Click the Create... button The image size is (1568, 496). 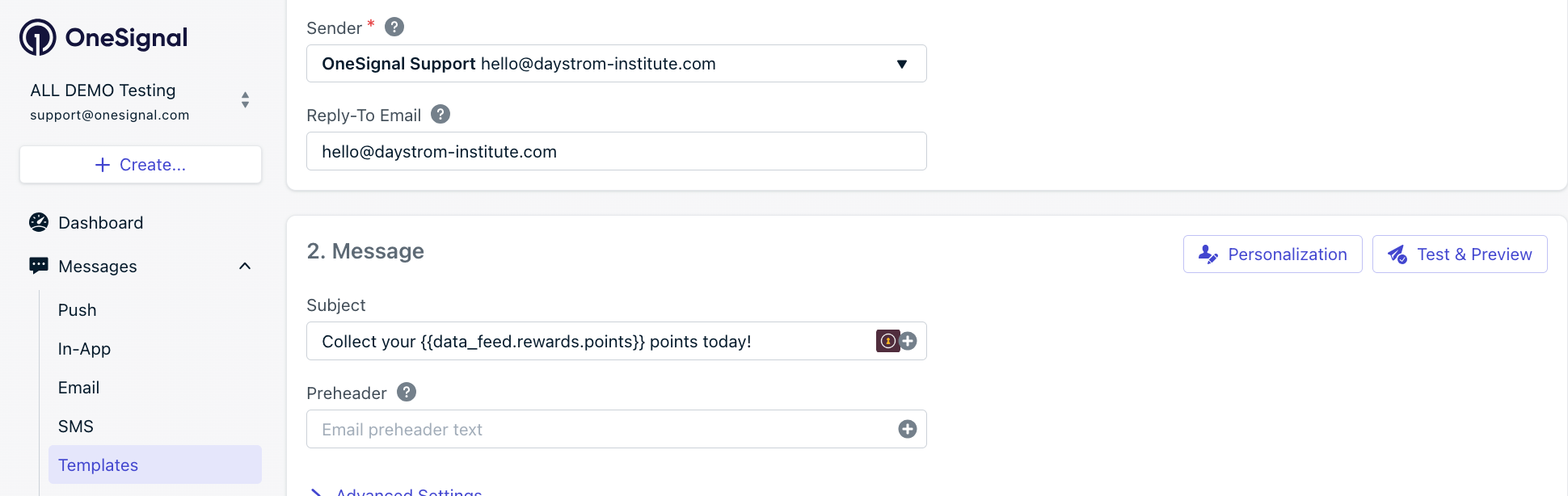(141, 165)
